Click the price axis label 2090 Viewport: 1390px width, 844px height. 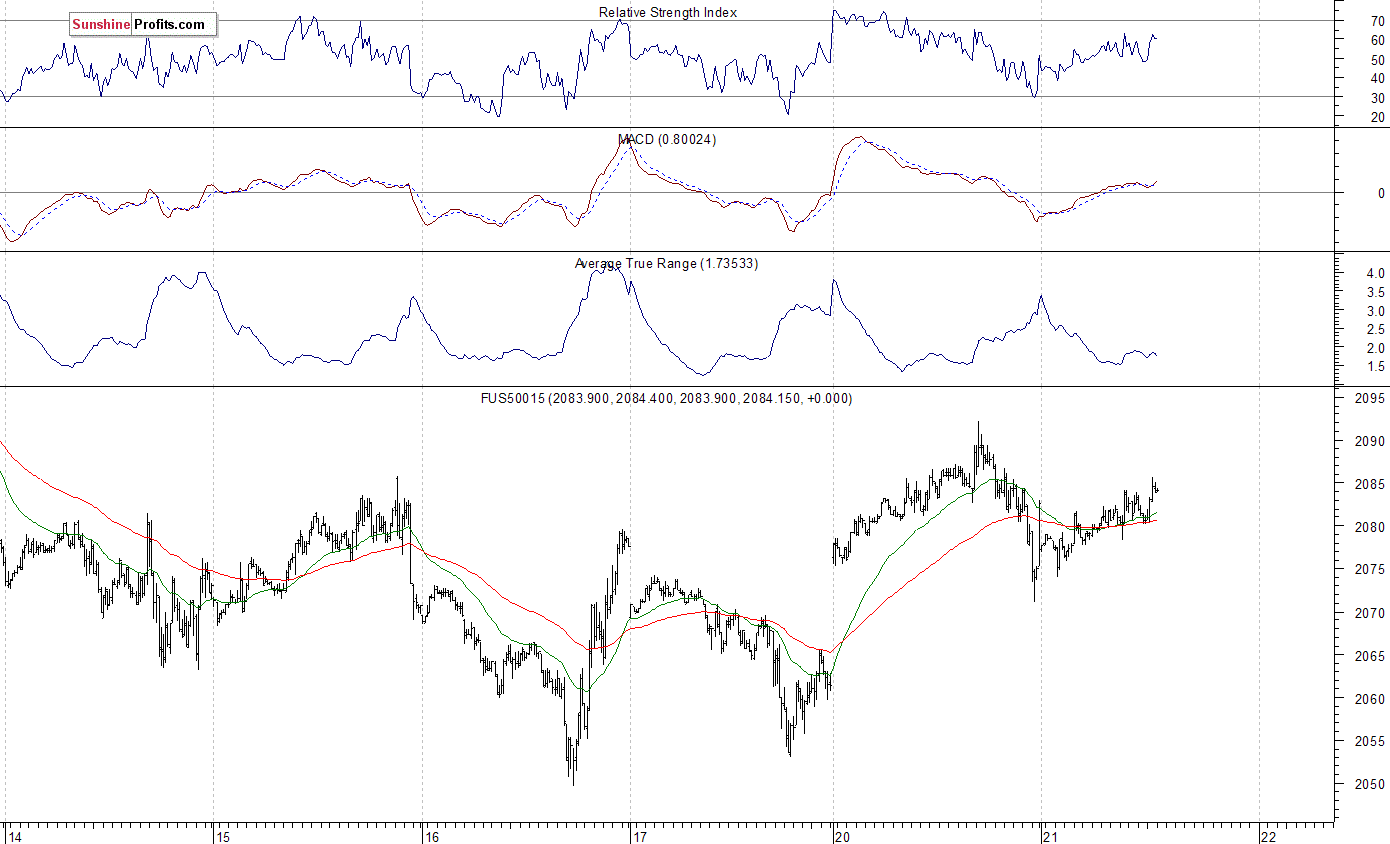(x=1371, y=441)
